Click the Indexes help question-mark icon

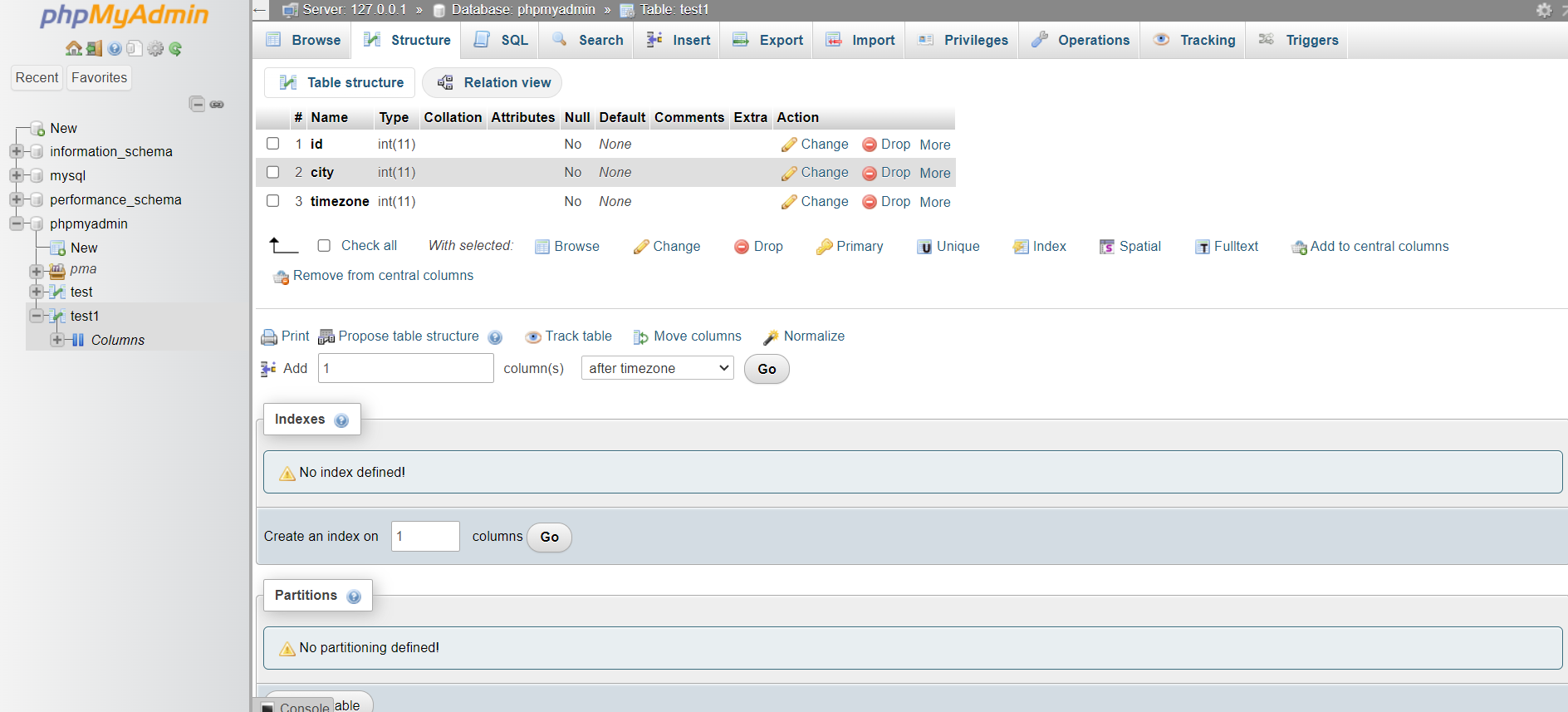pyautogui.click(x=341, y=420)
